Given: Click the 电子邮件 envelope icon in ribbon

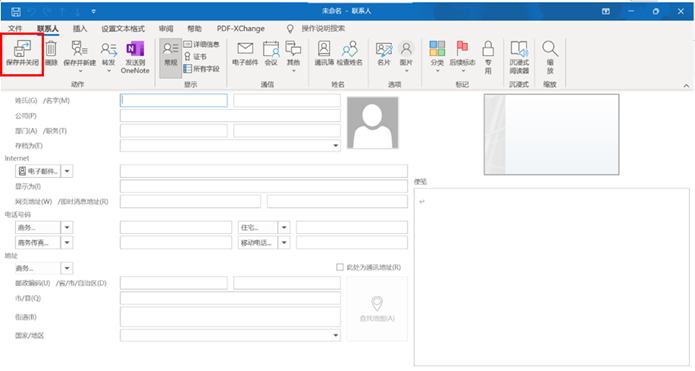Looking at the screenshot, I should [x=245, y=48].
